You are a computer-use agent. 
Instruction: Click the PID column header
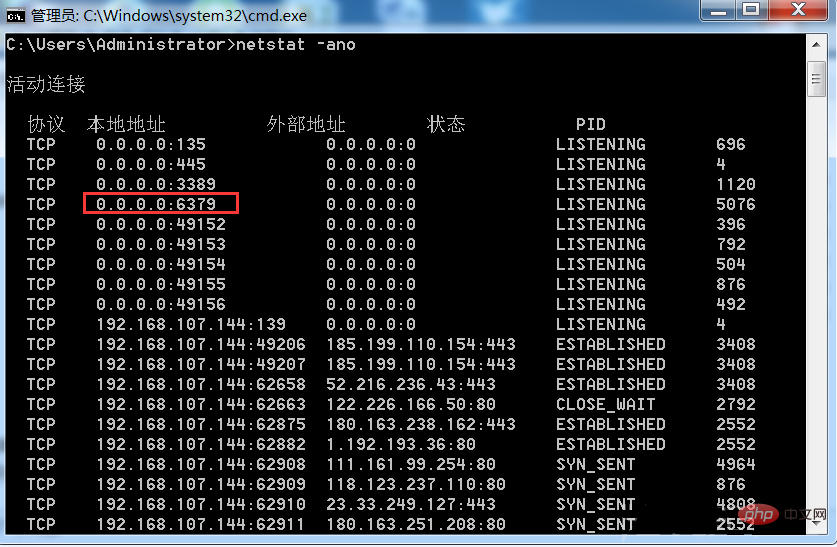pyautogui.click(x=591, y=124)
